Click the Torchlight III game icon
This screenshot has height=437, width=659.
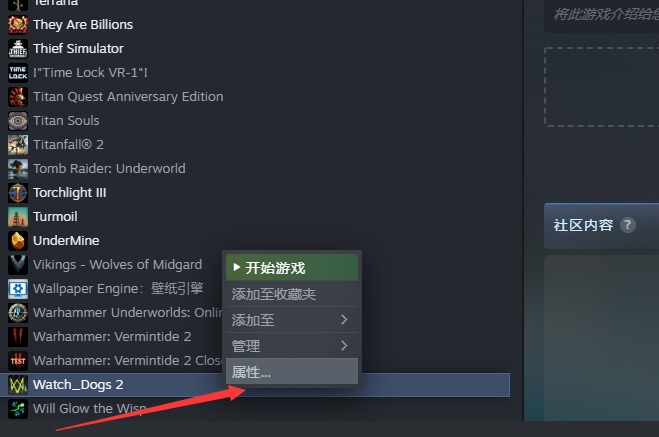[18, 193]
